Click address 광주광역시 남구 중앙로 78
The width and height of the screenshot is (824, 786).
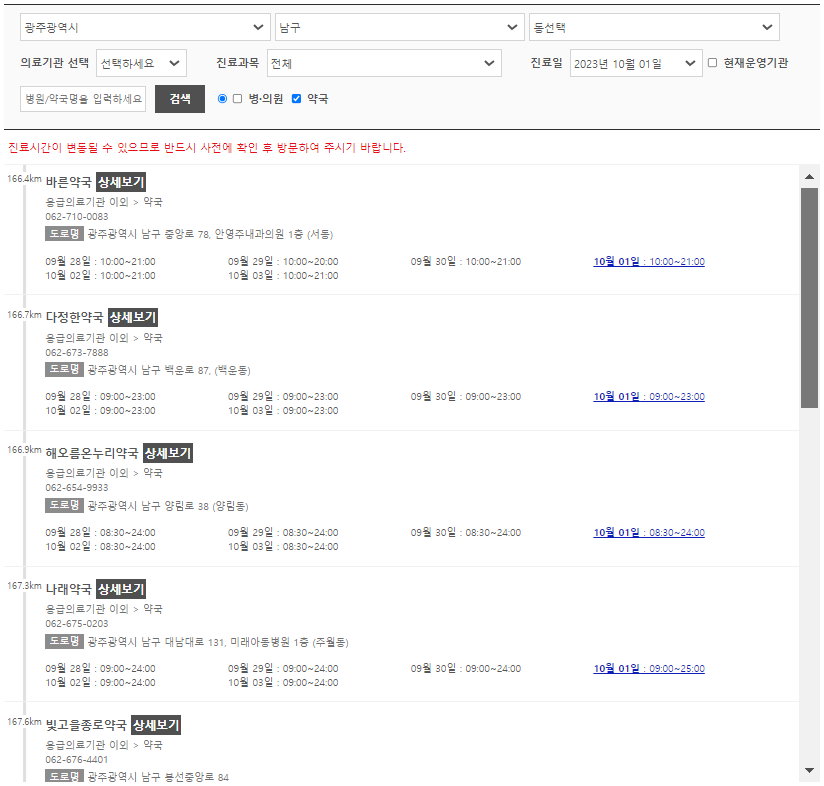coord(210,234)
